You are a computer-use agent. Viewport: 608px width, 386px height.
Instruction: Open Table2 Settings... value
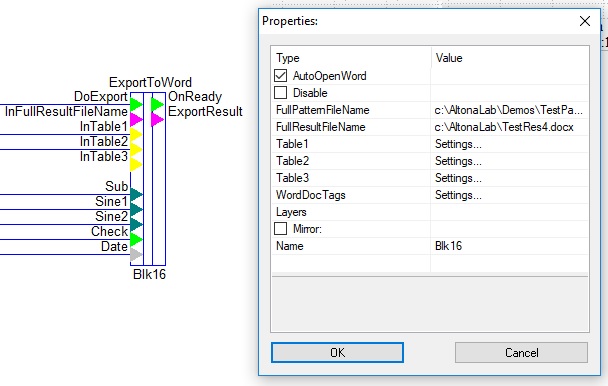coord(509,161)
